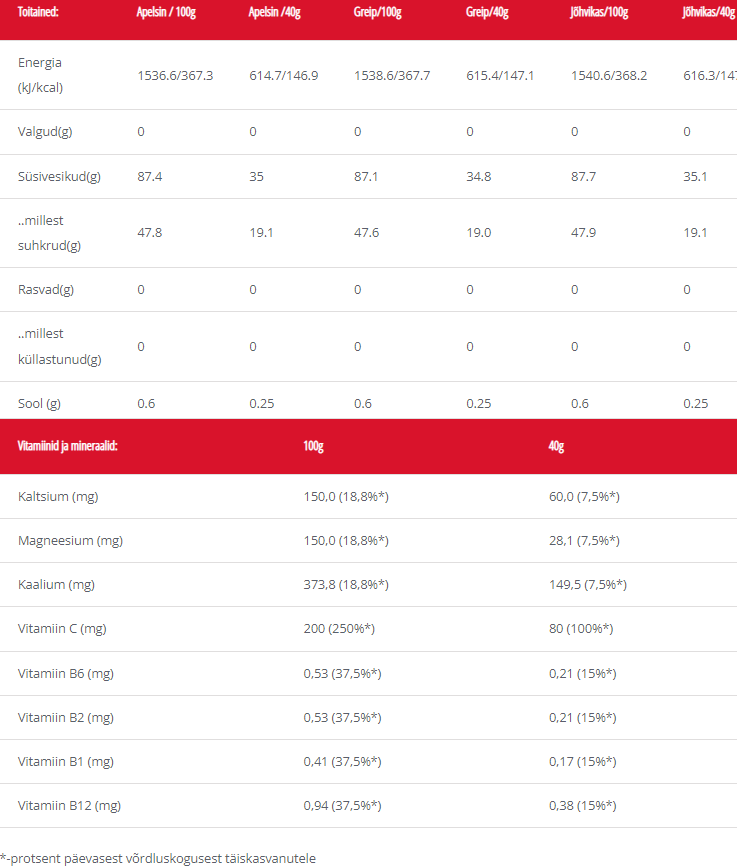Click the value '200 (250%*)'
737x868 pixels.
(339, 629)
